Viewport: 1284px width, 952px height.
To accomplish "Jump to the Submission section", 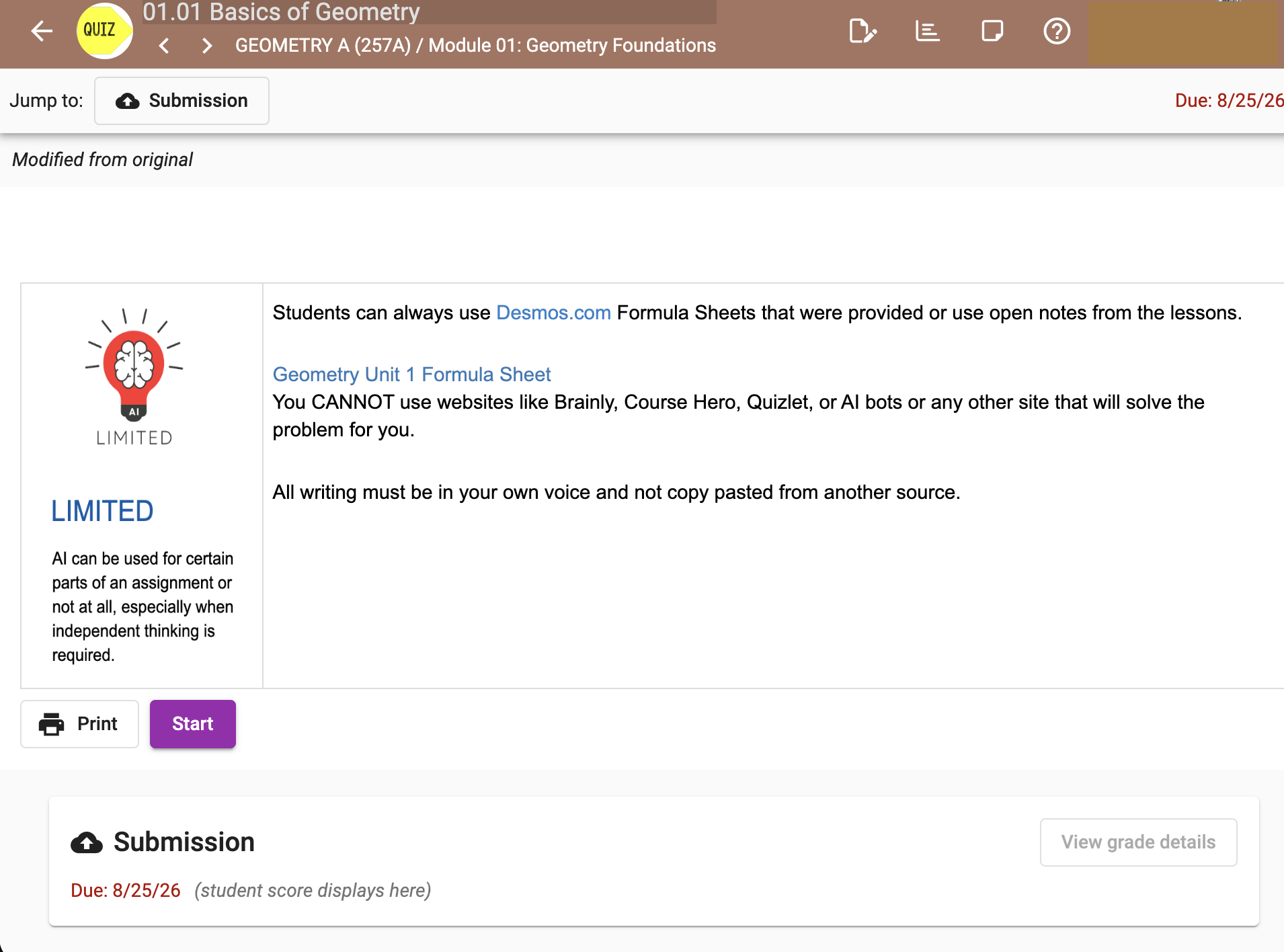I will [182, 101].
